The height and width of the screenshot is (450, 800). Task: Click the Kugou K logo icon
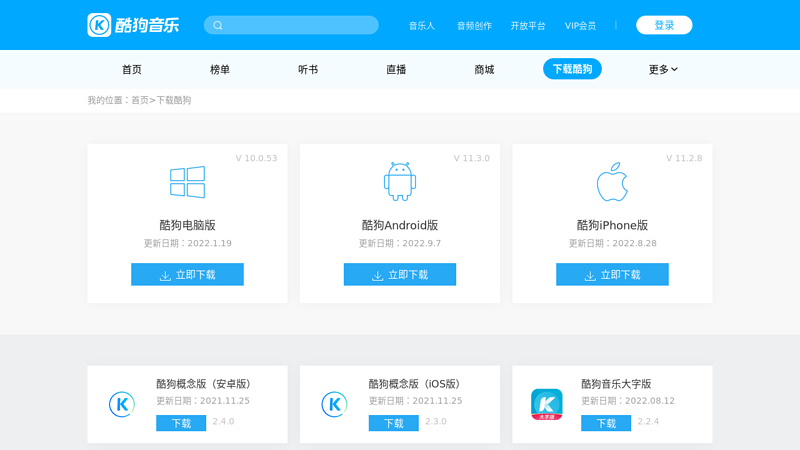pyautogui.click(x=99, y=25)
